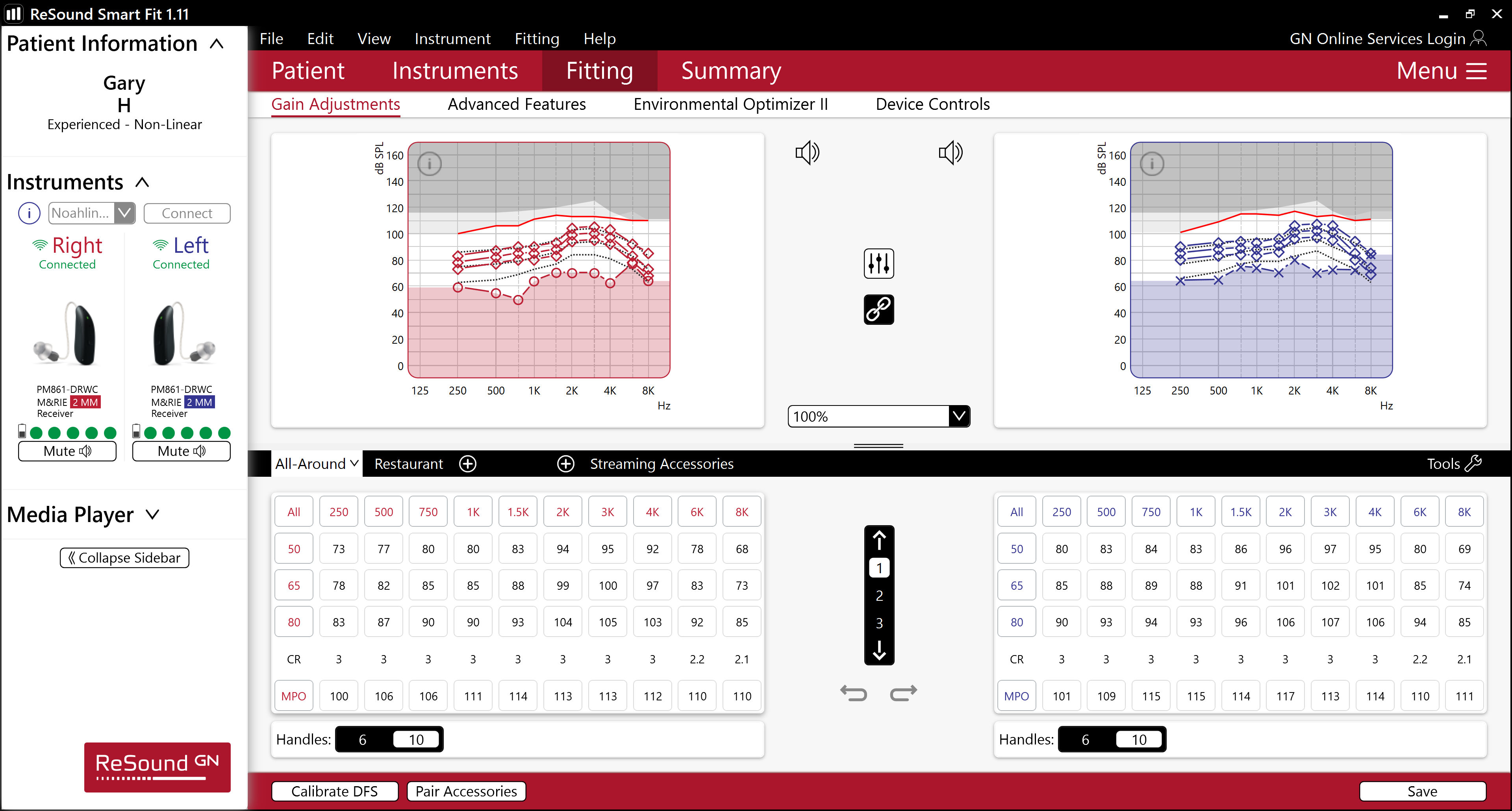Open the Help menu
The width and height of the screenshot is (1512, 811).
point(599,39)
